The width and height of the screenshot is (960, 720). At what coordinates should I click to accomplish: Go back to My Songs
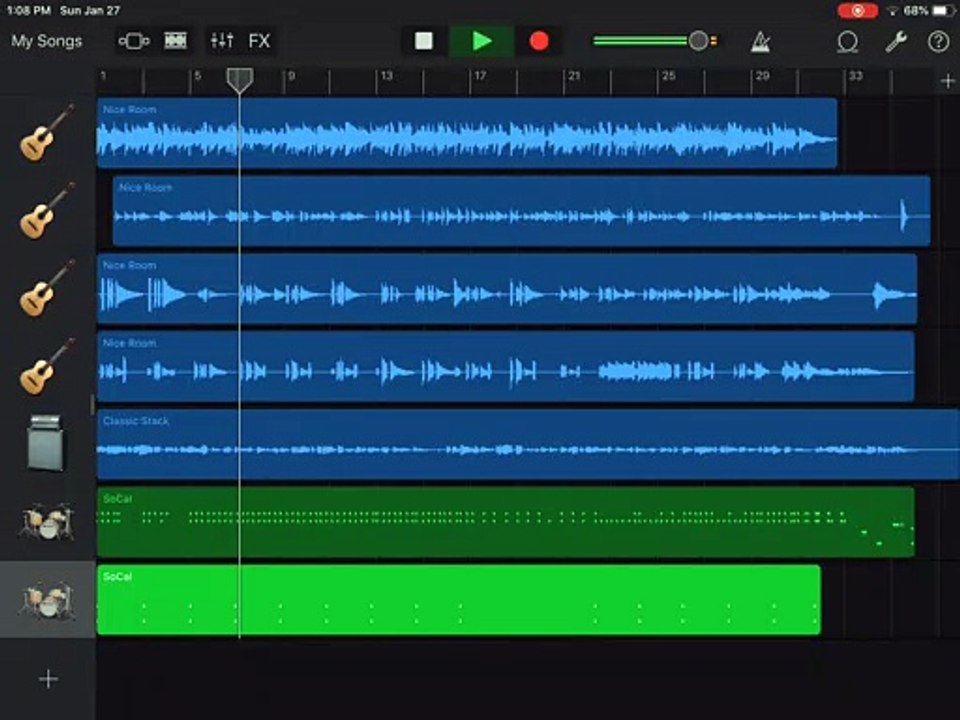[47, 41]
